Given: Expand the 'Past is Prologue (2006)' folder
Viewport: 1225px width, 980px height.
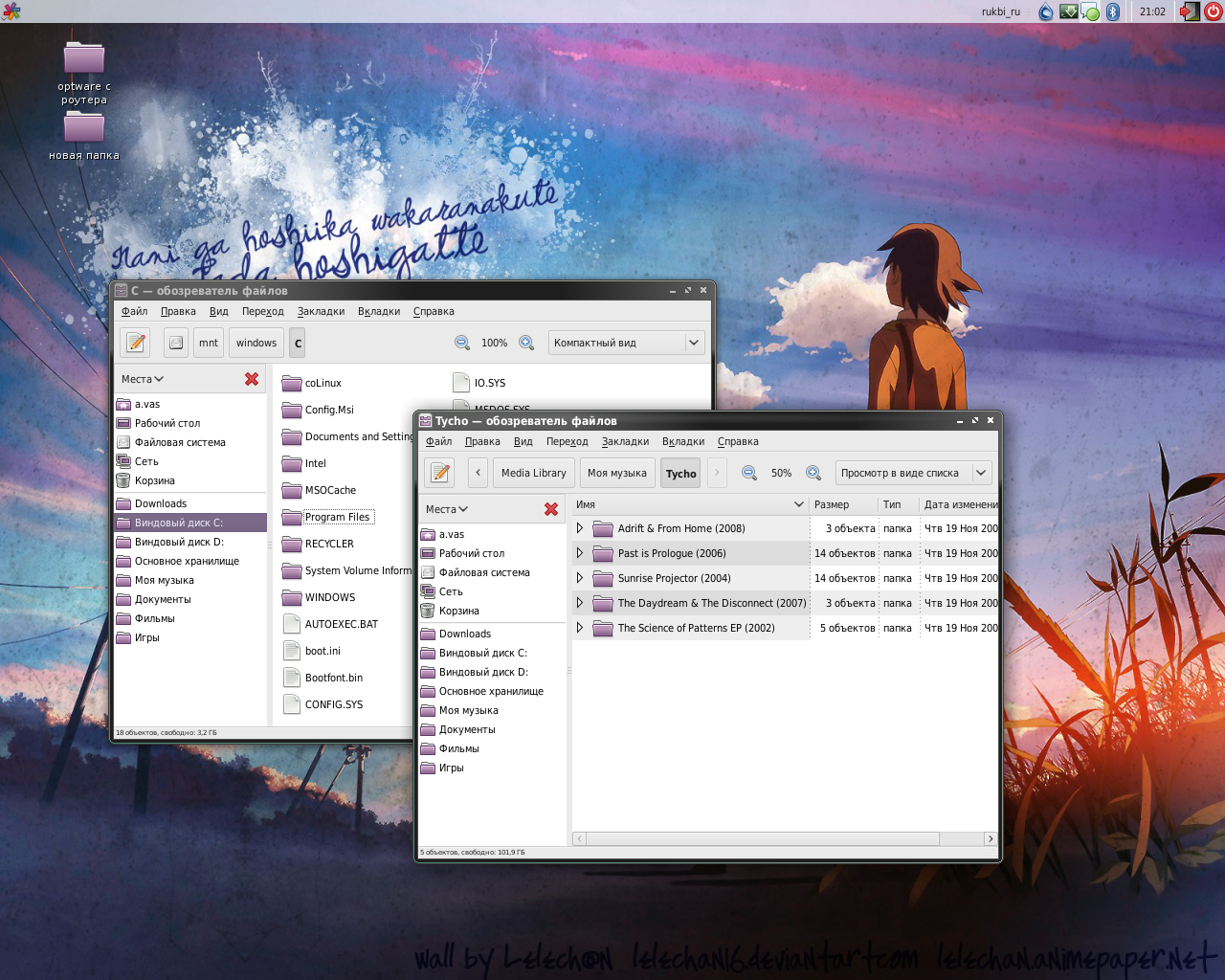Looking at the screenshot, I should (x=580, y=552).
